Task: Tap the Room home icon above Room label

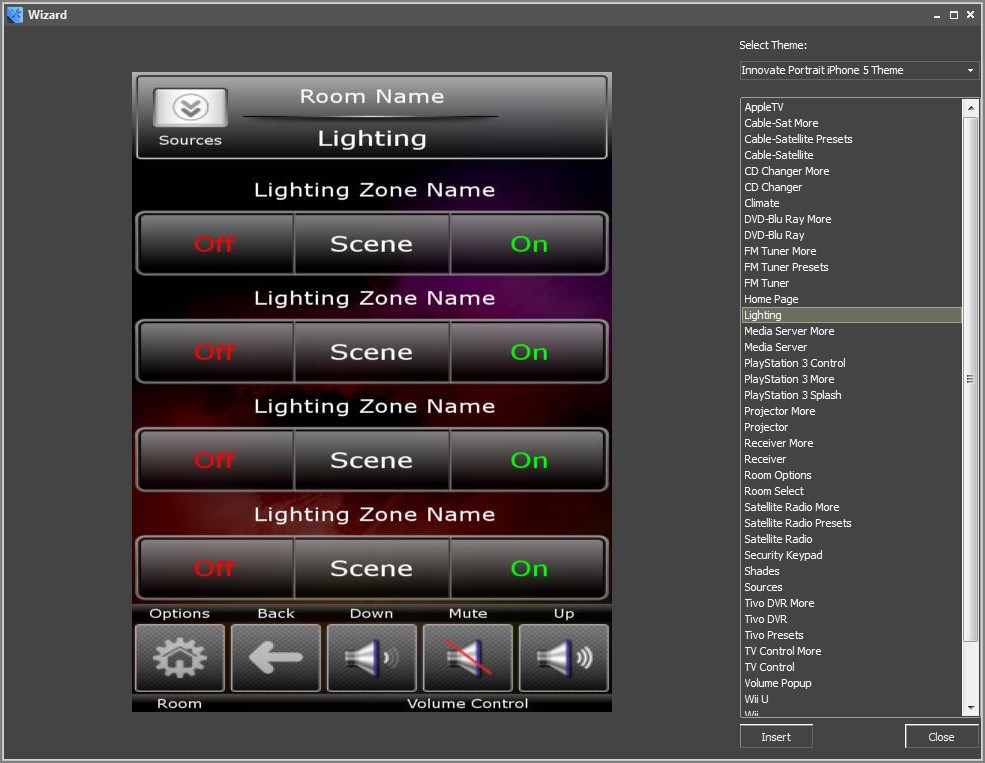Action: pos(179,658)
